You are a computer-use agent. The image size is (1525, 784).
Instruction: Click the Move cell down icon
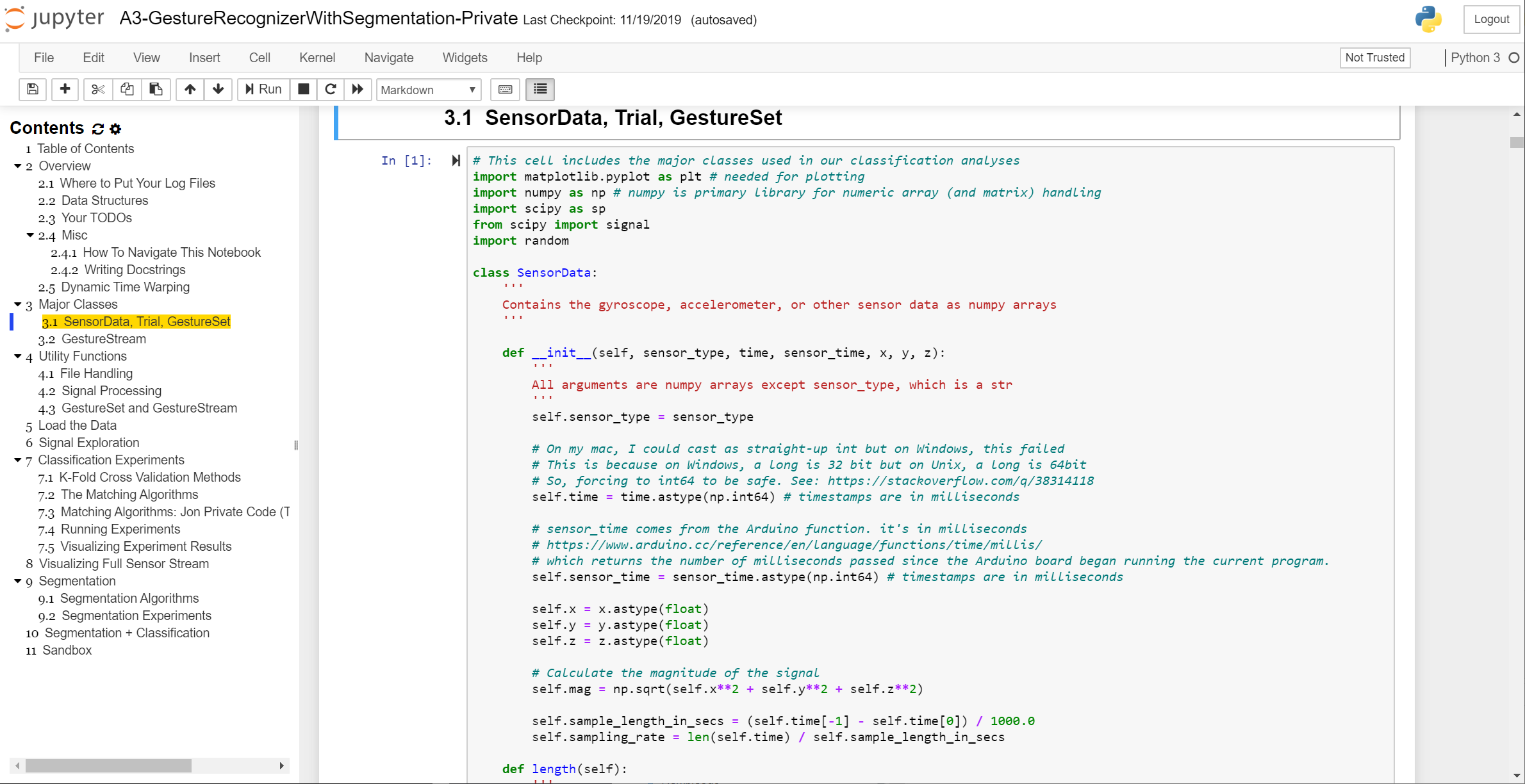pos(217,89)
